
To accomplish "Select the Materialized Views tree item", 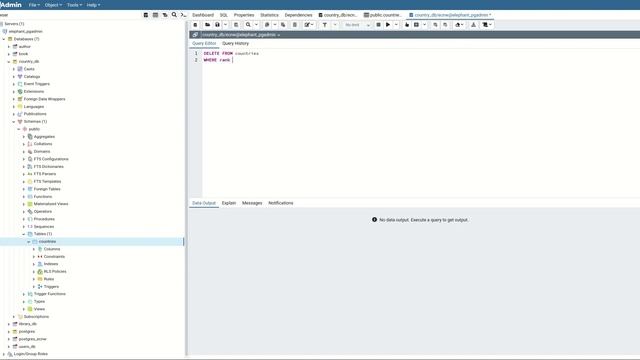I will tap(51, 204).
